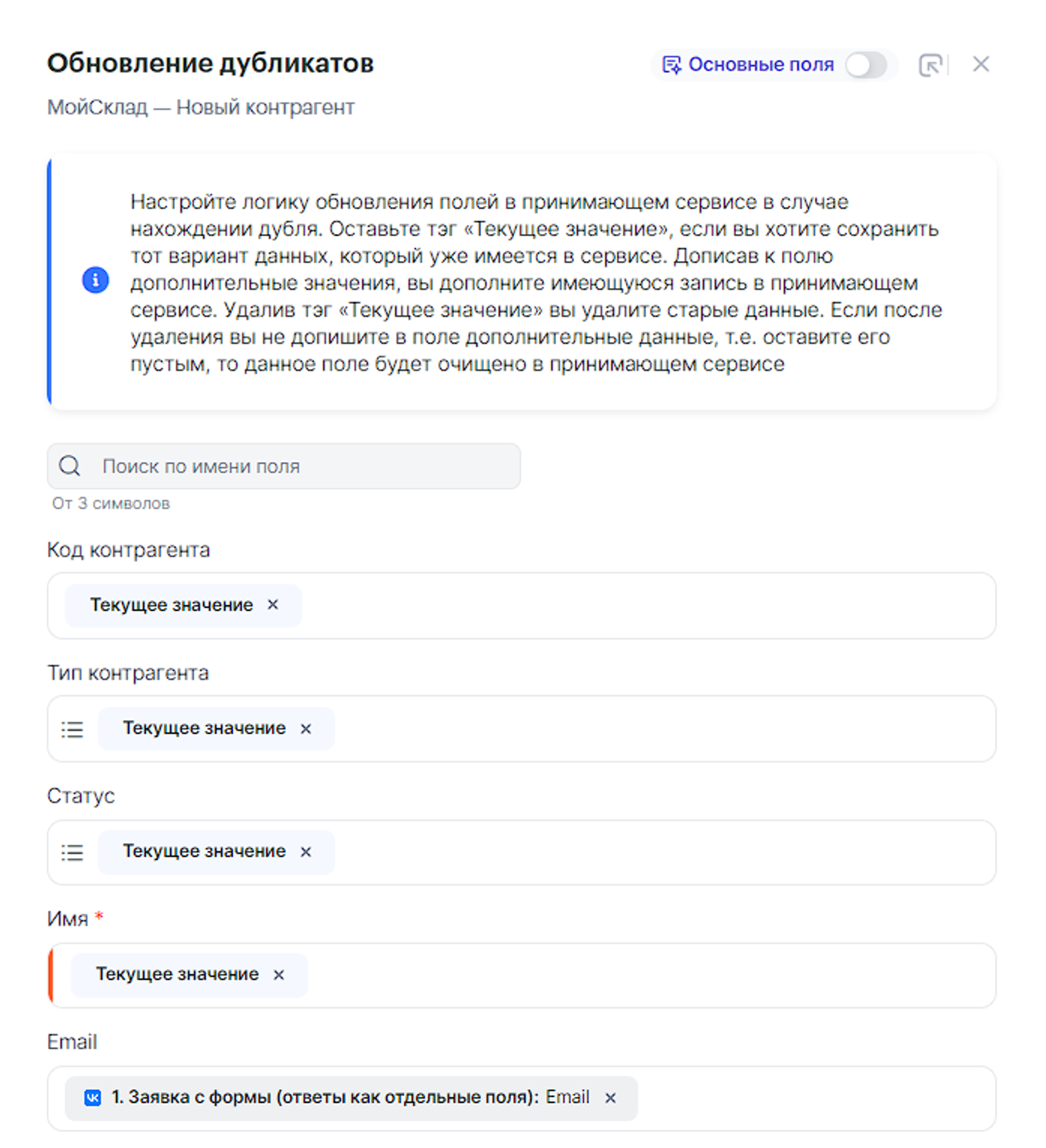Viewport: 1046px width, 1148px height.
Task: Remove Текущее значение tag from Код контрагента
Action: [x=273, y=605]
